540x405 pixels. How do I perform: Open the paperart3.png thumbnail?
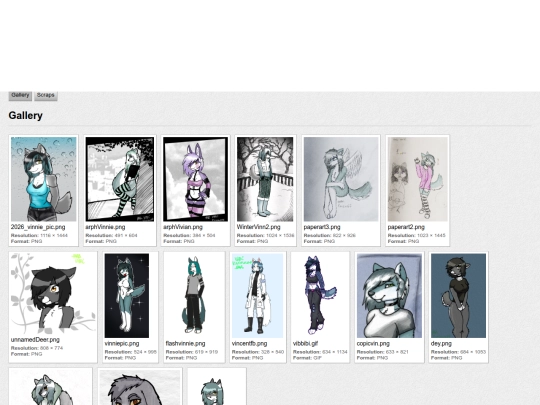point(341,179)
